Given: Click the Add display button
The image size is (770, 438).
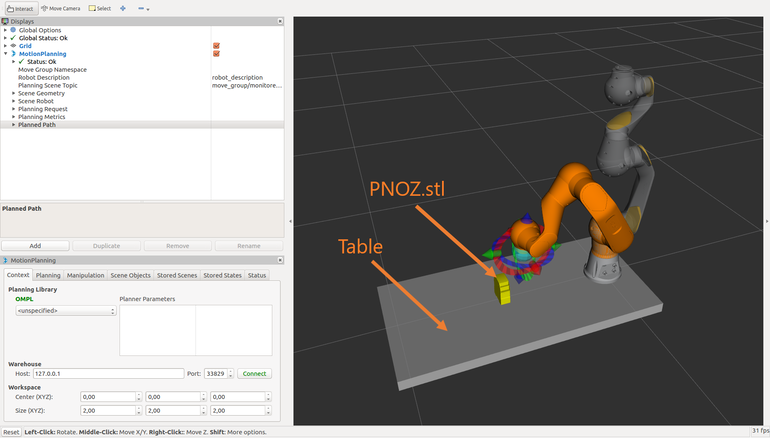Looking at the screenshot, I should pos(35,245).
